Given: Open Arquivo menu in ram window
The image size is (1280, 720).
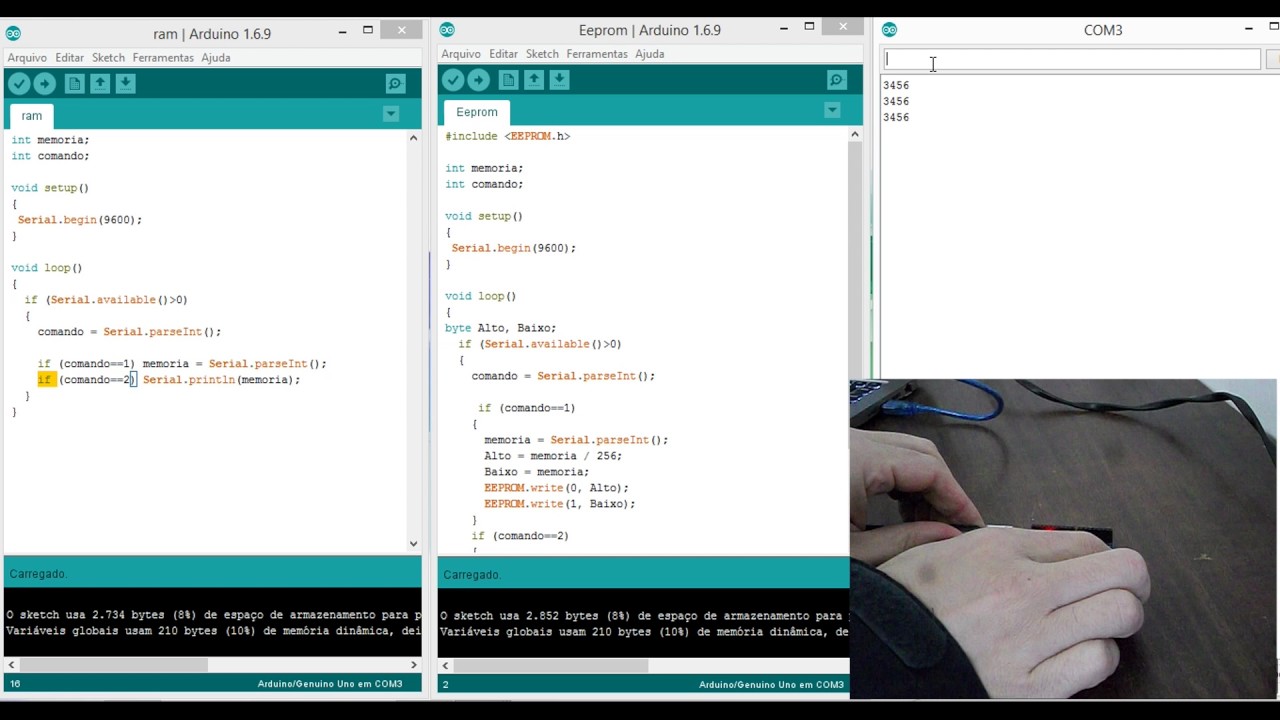Looking at the screenshot, I should tap(27, 58).
